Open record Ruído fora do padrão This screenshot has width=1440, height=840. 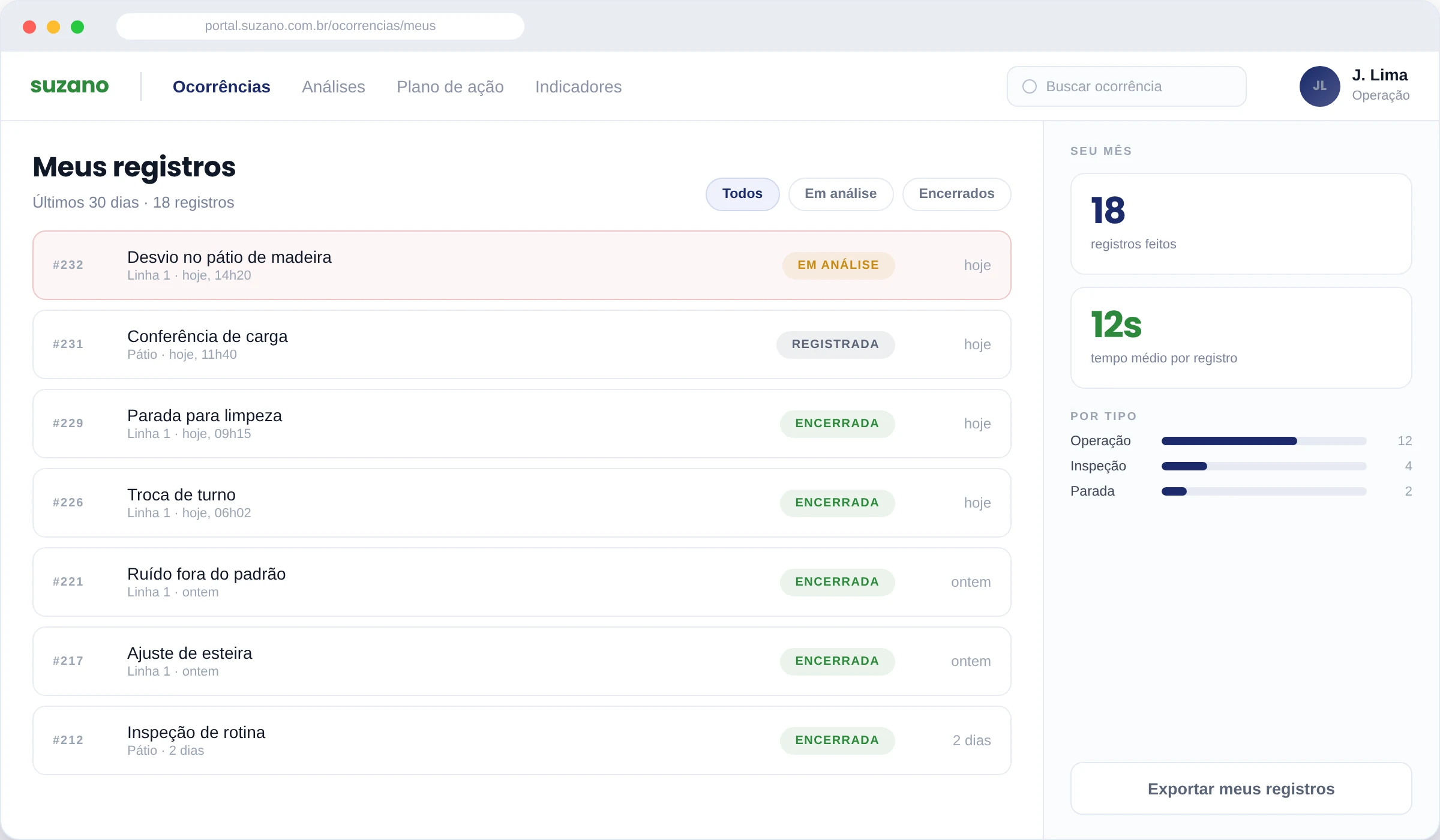click(522, 582)
